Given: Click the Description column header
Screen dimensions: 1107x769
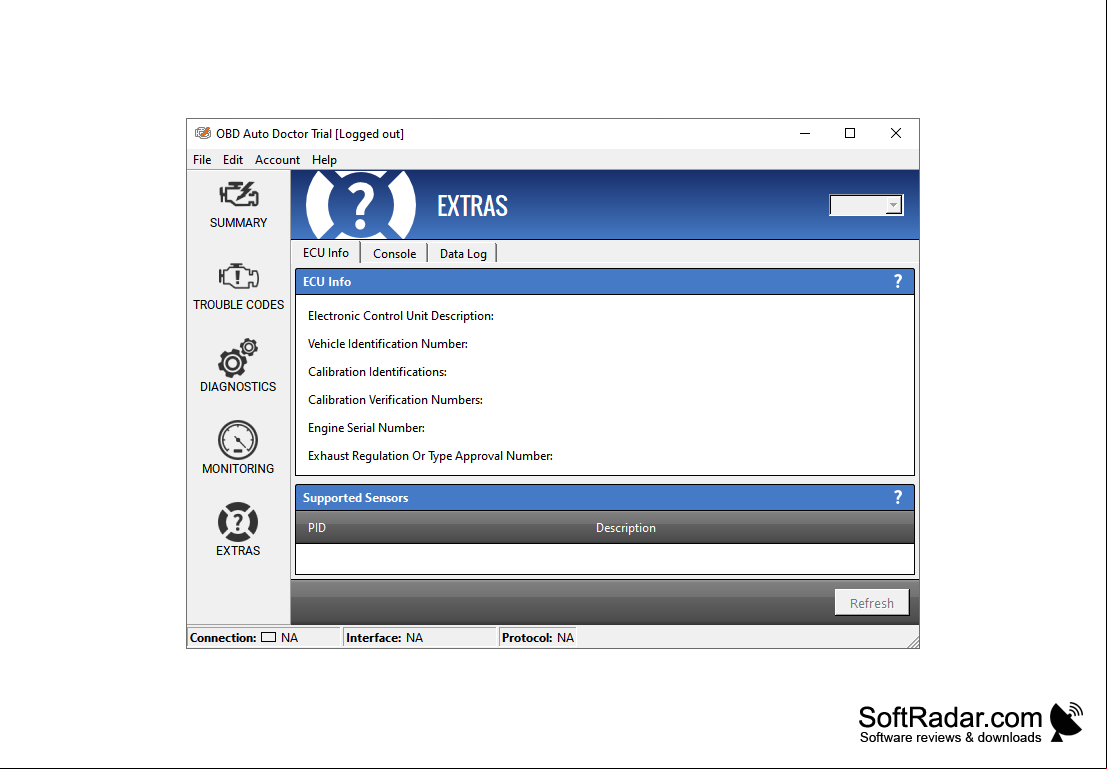Looking at the screenshot, I should pos(626,528).
